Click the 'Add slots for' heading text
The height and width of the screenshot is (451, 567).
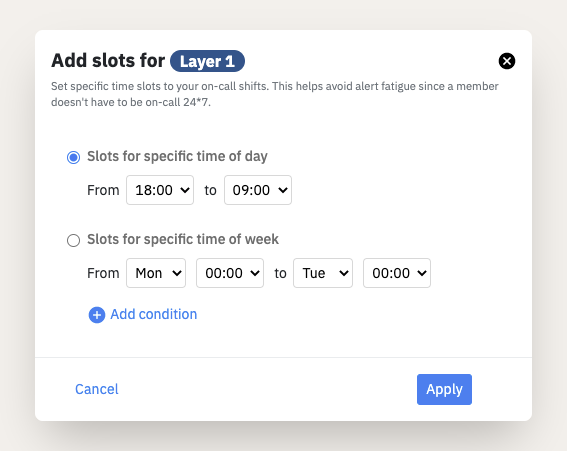(x=108, y=60)
